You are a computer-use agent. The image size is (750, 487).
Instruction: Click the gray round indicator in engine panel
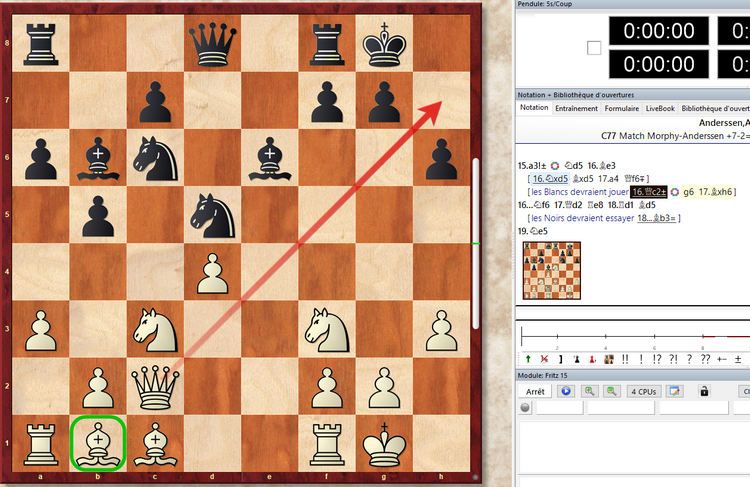click(x=526, y=408)
